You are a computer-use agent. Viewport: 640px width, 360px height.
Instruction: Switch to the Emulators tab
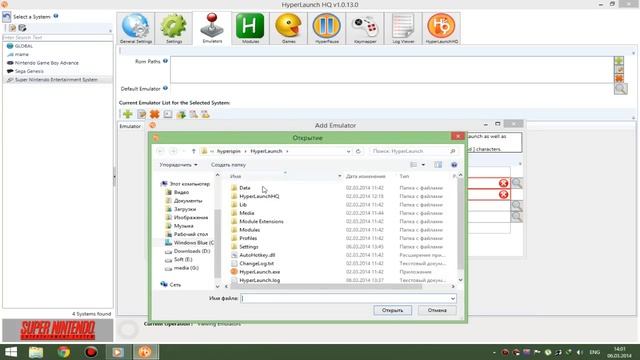(x=212, y=28)
